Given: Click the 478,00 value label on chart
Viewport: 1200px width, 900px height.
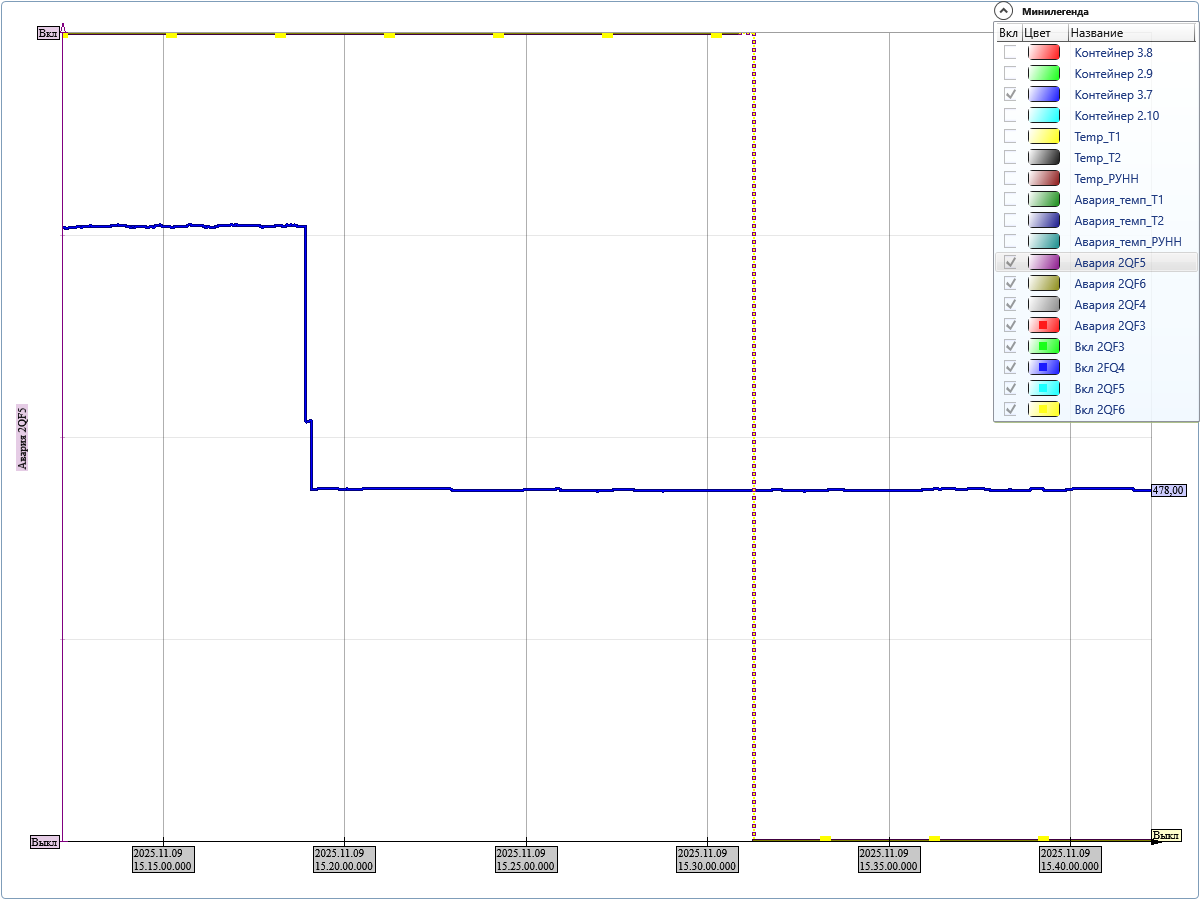Looking at the screenshot, I should pos(1169,490).
